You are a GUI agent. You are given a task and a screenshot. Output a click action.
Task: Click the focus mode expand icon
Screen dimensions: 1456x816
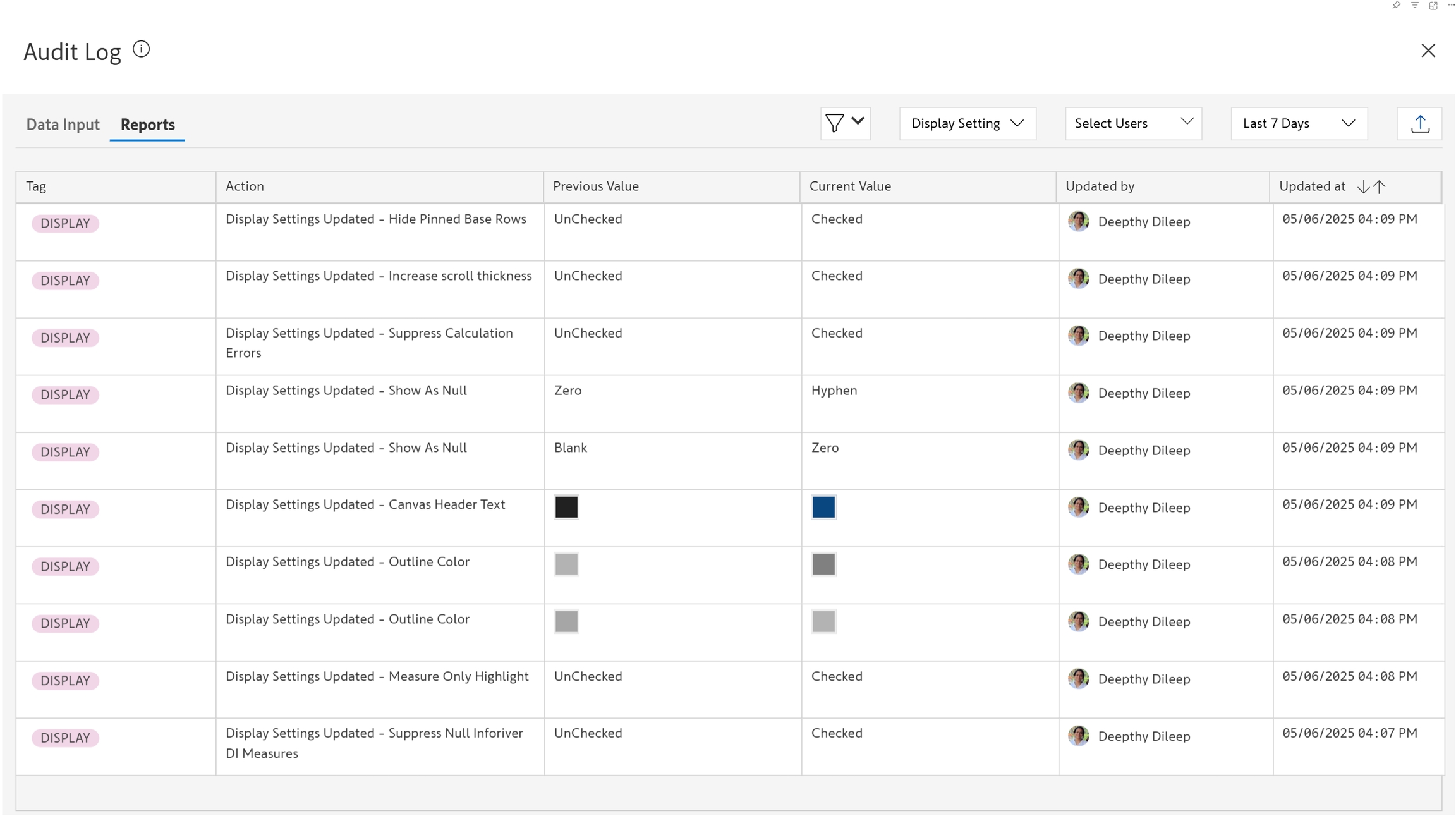pyautogui.click(x=1433, y=5)
